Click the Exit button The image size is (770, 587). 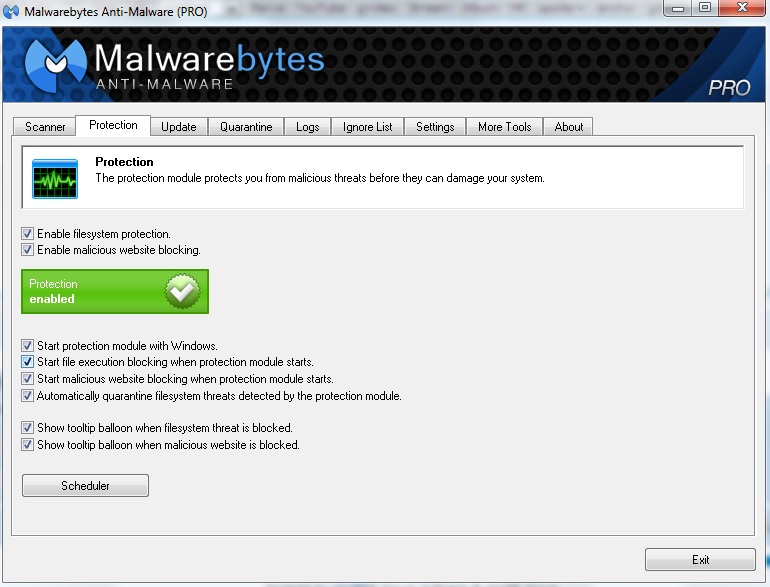tap(700, 559)
